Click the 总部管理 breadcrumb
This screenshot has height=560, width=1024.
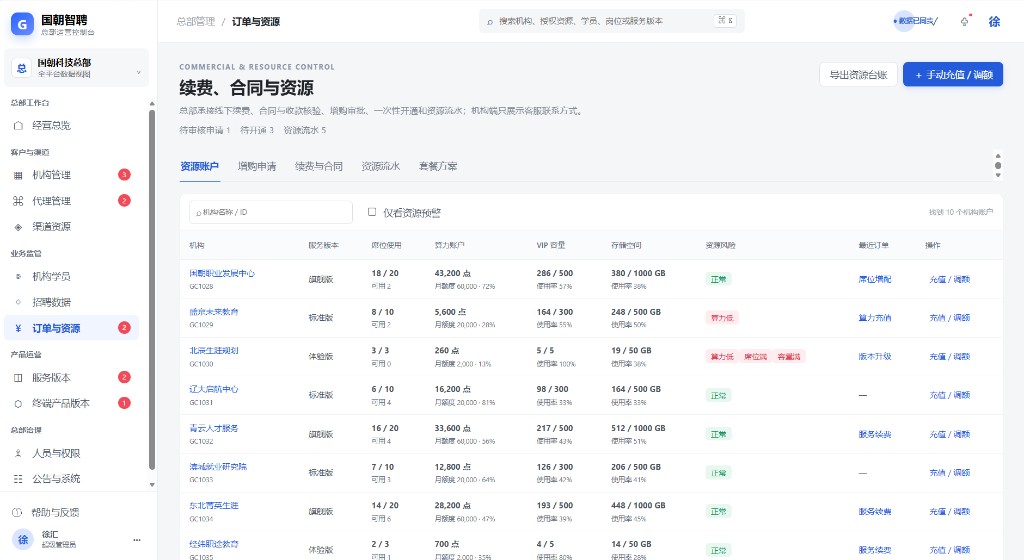(x=196, y=22)
